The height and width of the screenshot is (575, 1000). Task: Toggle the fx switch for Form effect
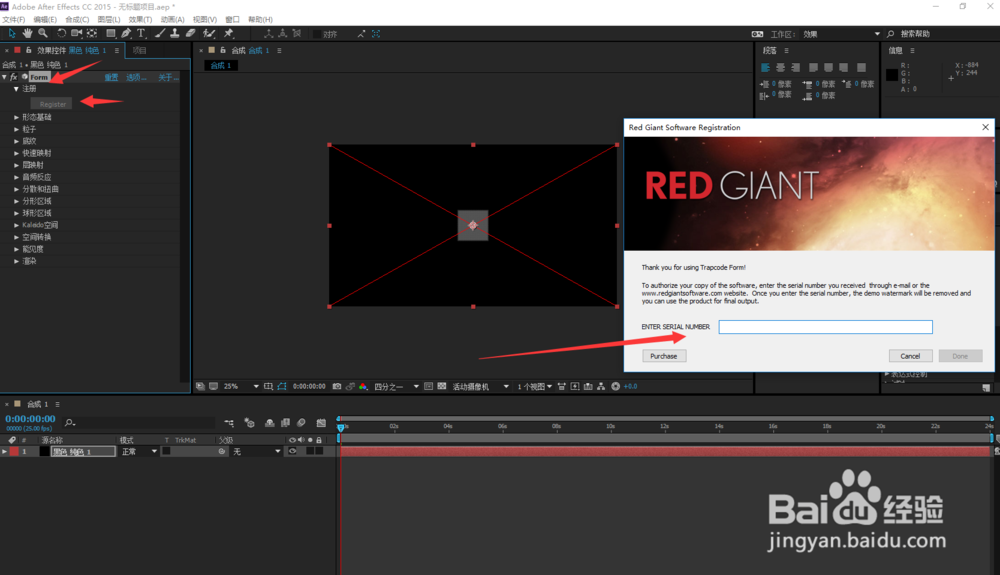tap(14, 77)
